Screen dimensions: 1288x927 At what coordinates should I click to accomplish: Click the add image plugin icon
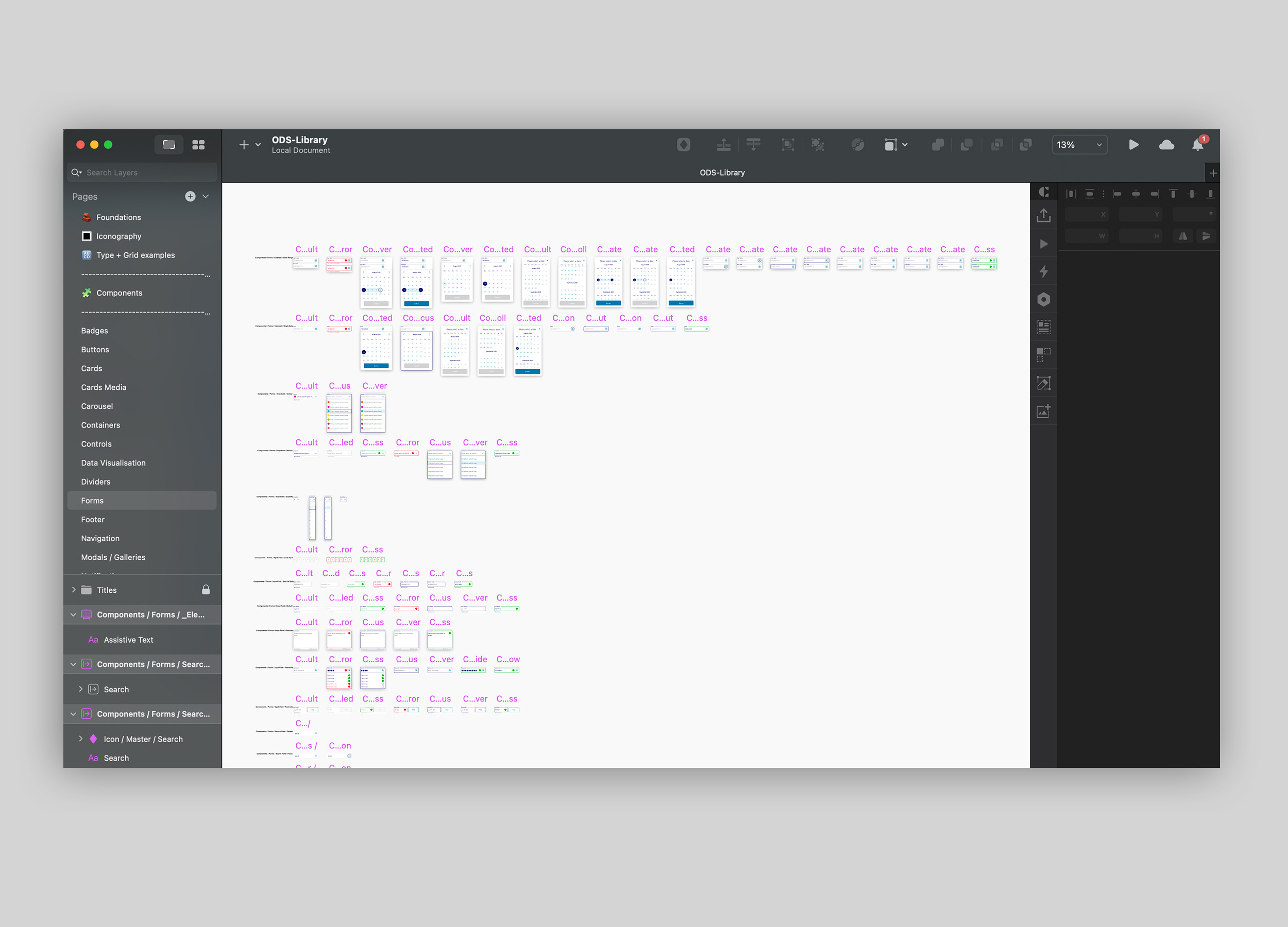click(1043, 411)
